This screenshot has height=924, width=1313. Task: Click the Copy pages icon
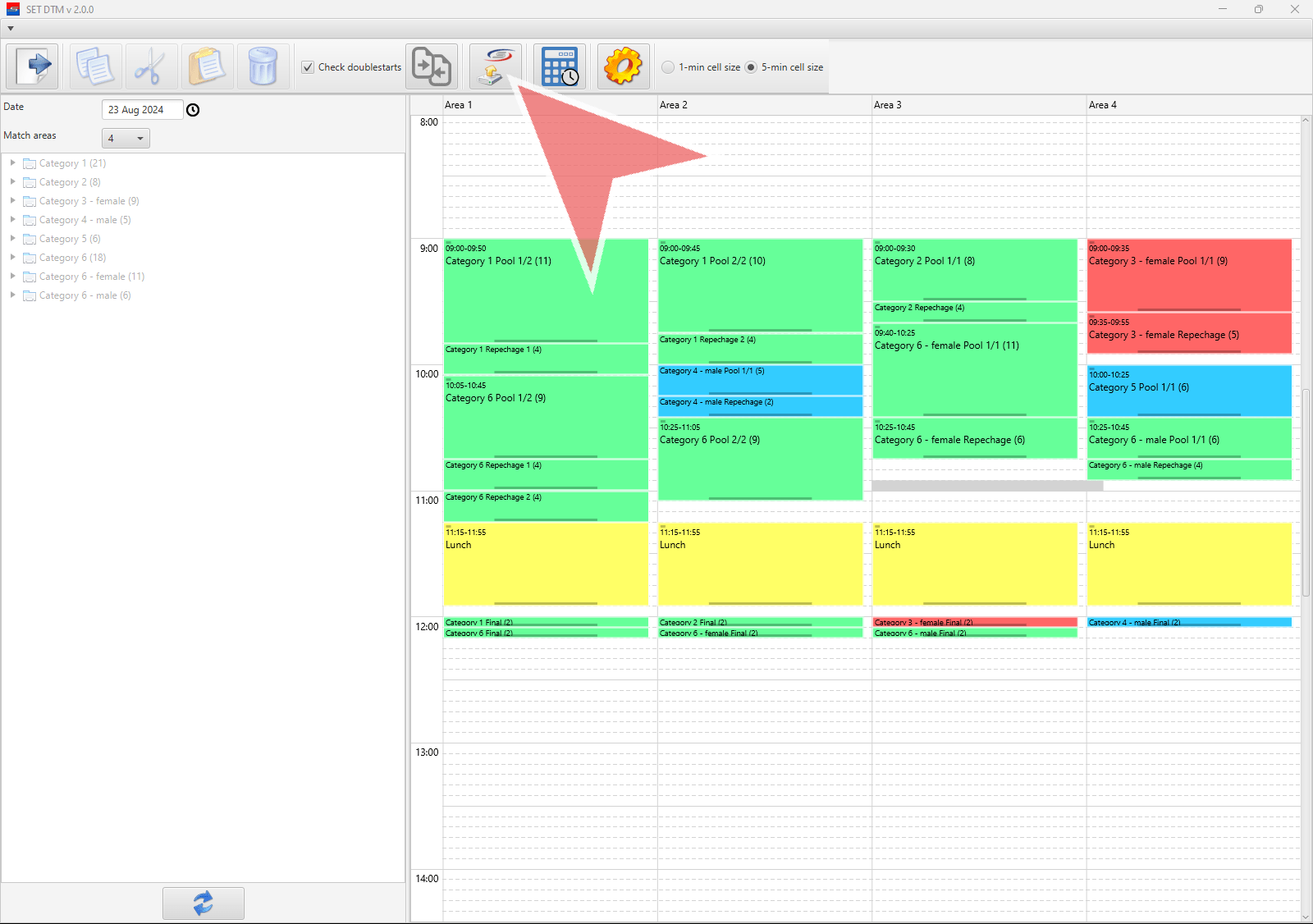pyautogui.click(x=95, y=66)
